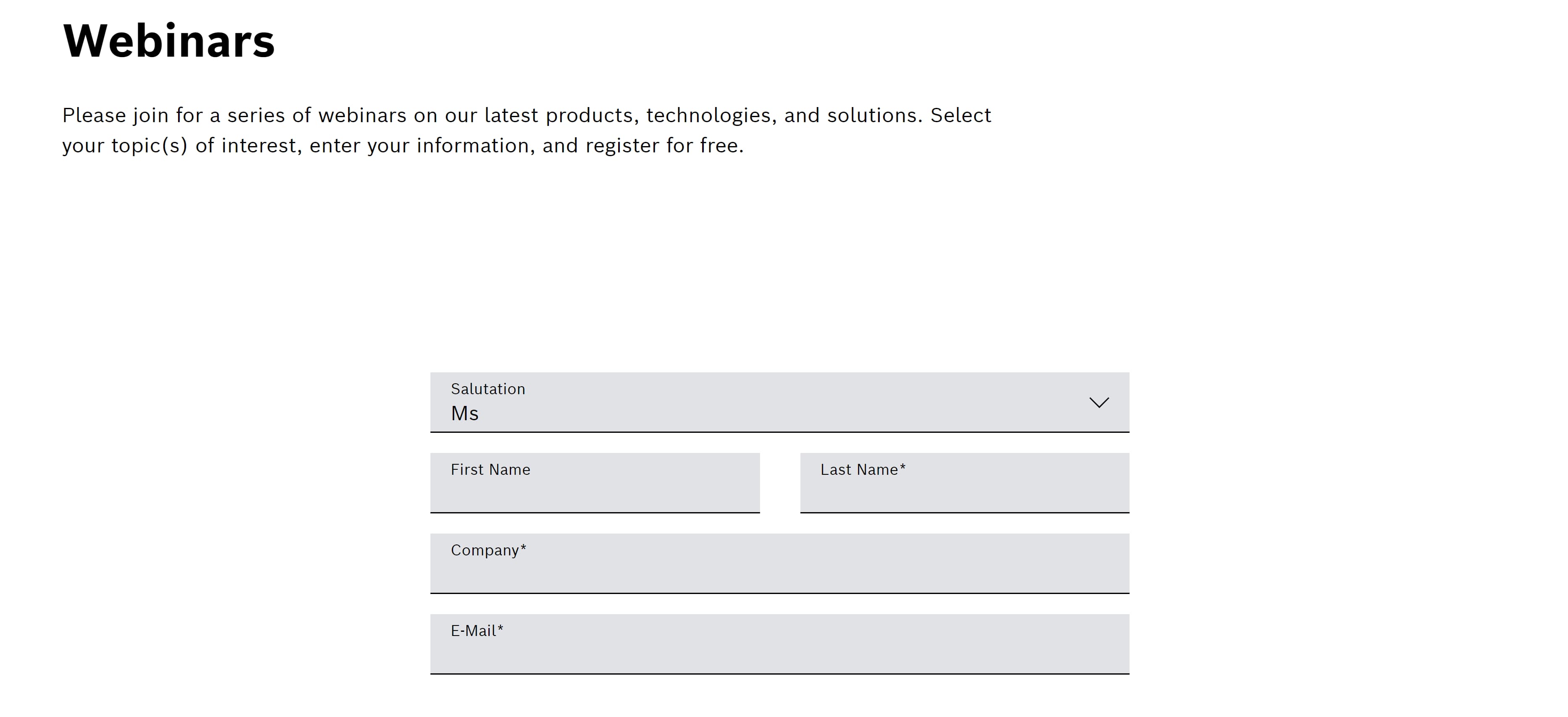The image size is (1568, 717).
Task: Focus the Last Name input field
Action: [964, 490]
